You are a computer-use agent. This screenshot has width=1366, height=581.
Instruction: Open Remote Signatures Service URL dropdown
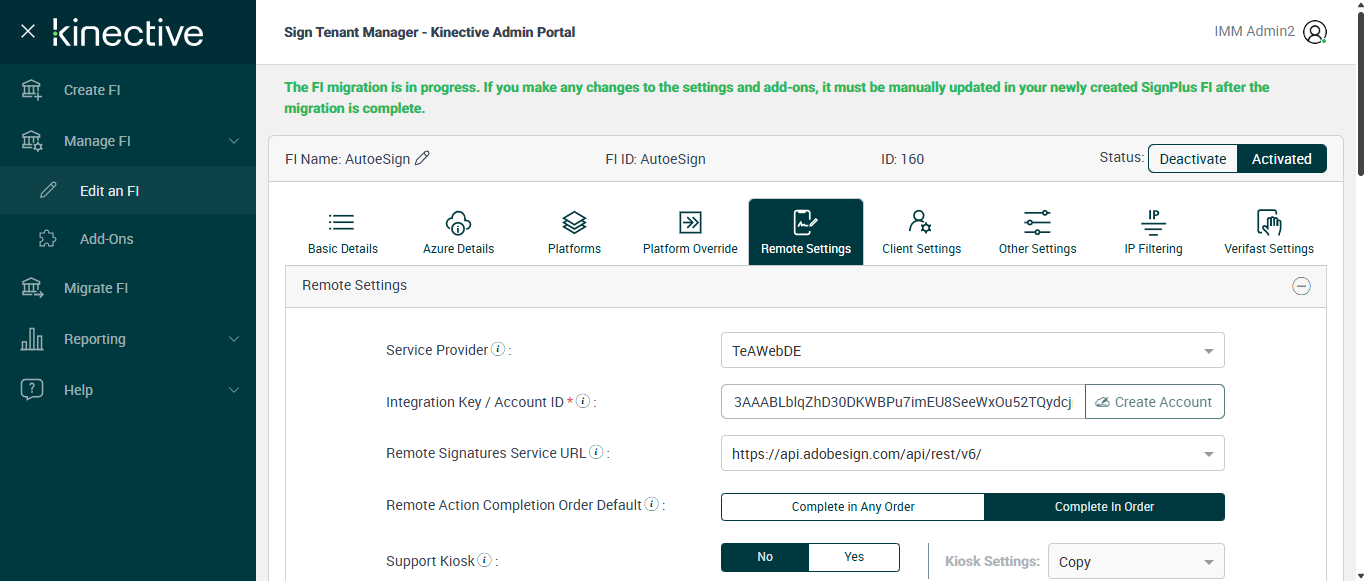pos(972,453)
